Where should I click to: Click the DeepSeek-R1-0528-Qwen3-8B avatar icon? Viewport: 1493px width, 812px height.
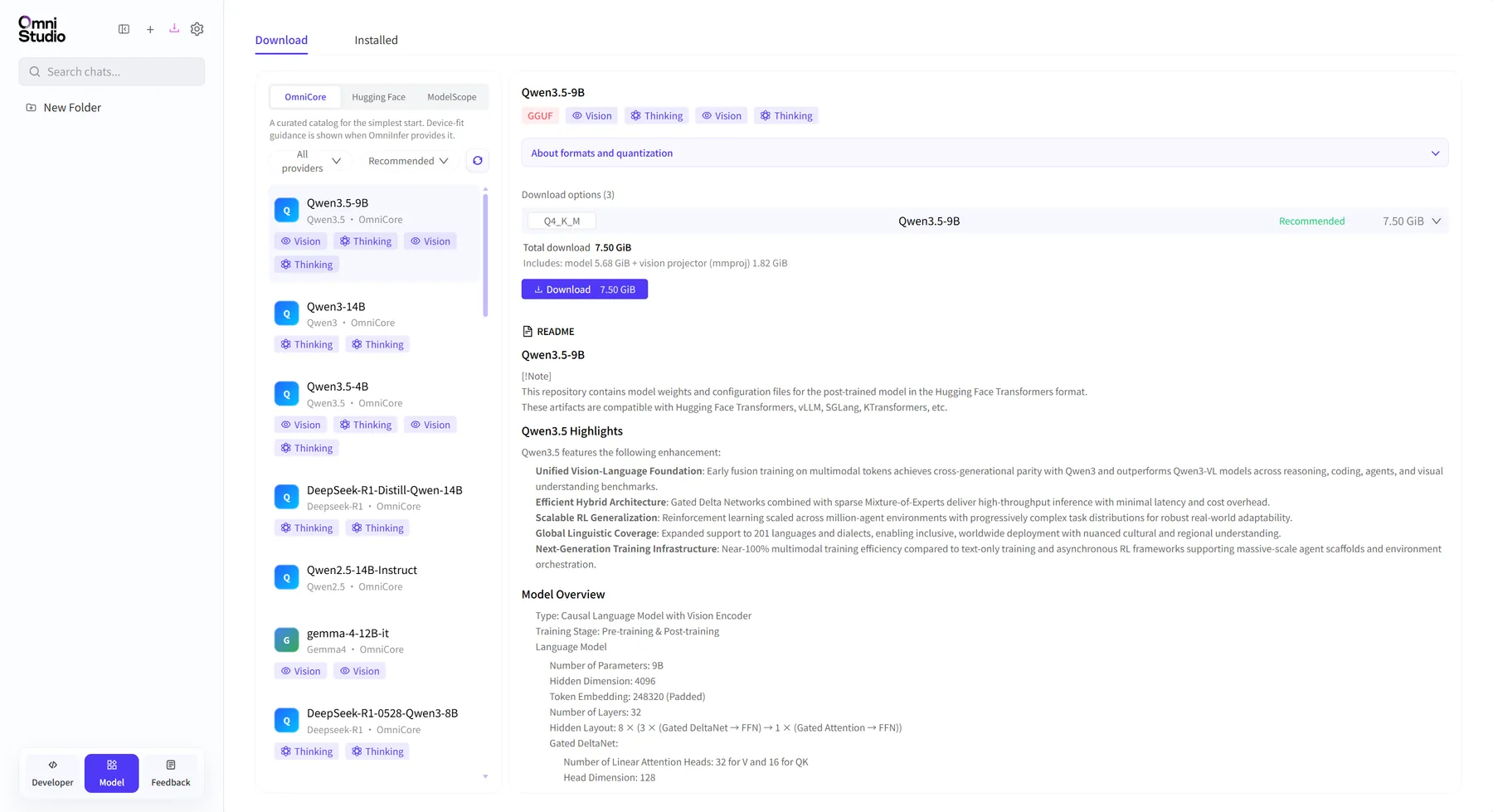(x=287, y=721)
